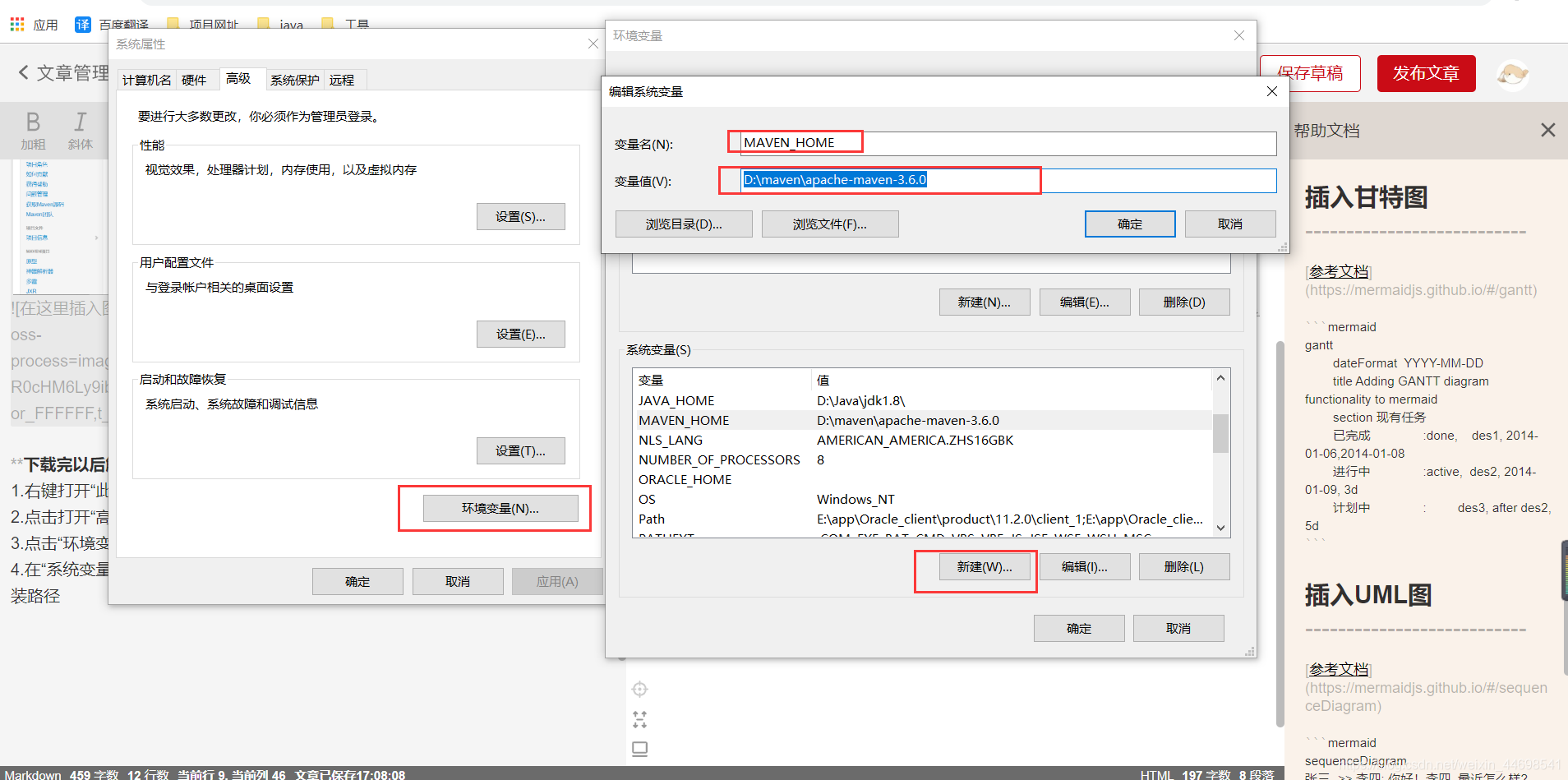Confirm with 确定 in 编辑系统变量
Screen dimensions: 1568x780
(x=1130, y=224)
